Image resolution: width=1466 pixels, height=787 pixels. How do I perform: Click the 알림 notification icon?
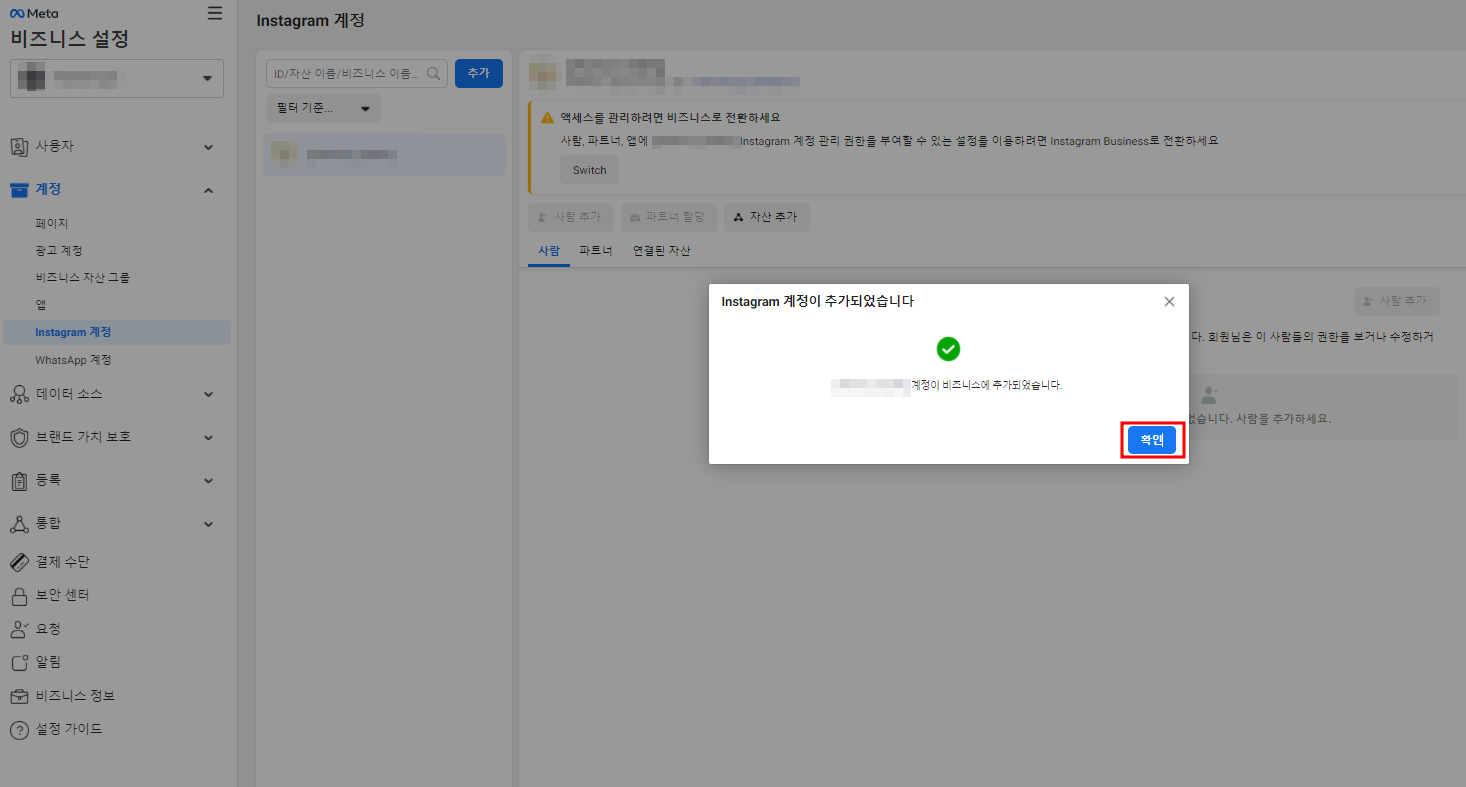tap(19, 662)
